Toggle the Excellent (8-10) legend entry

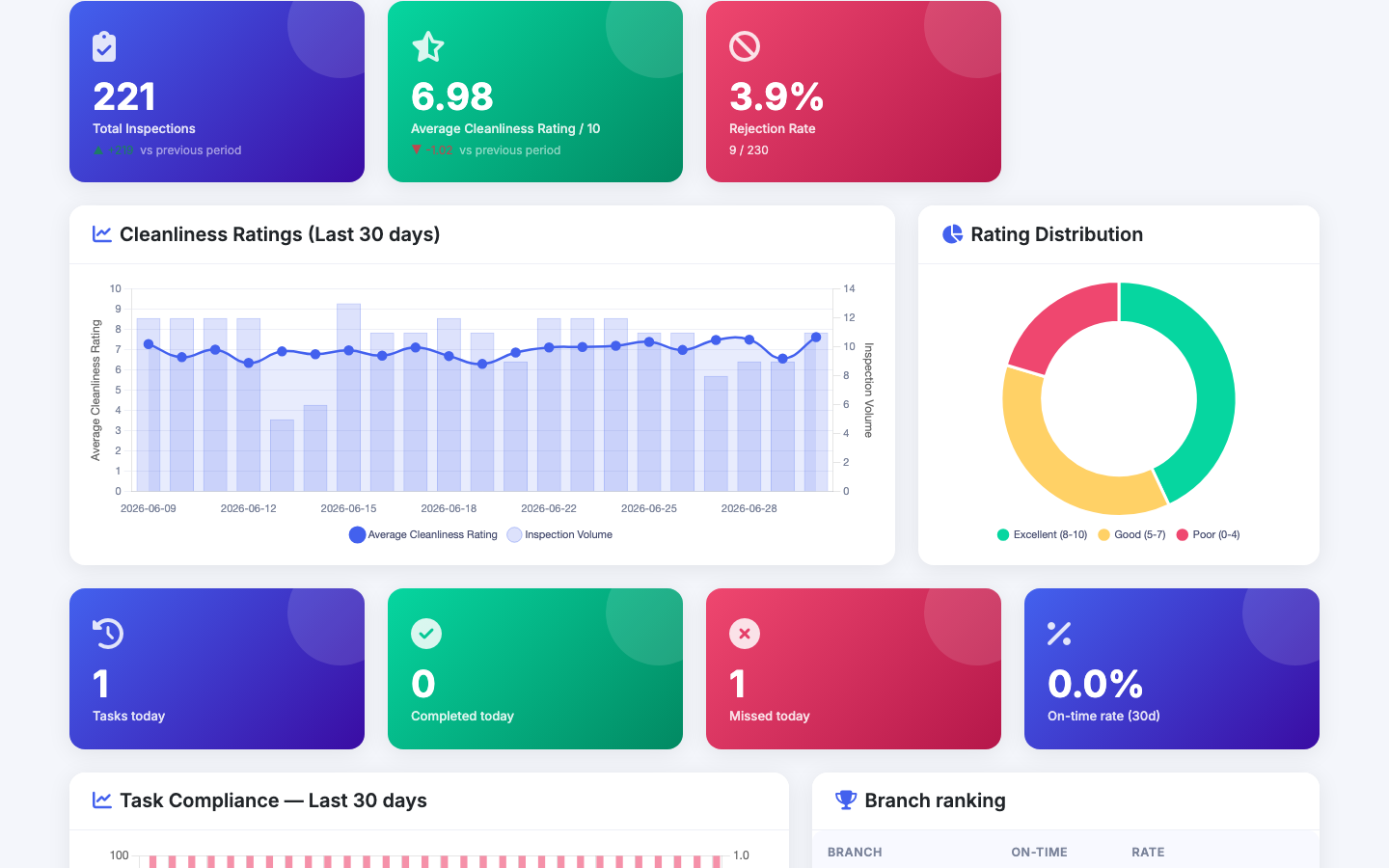tap(1042, 534)
